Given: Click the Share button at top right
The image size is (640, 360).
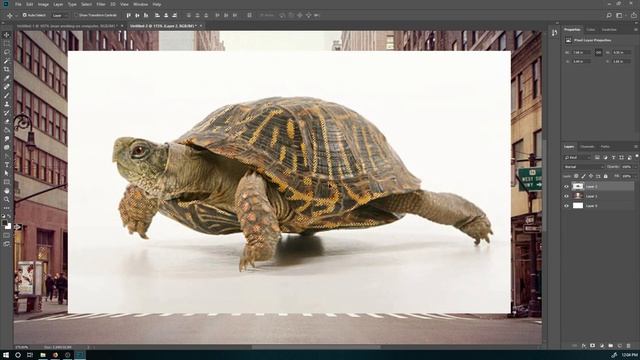Looking at the screenshot, I should pyautogui.click(x=633, y=15).
